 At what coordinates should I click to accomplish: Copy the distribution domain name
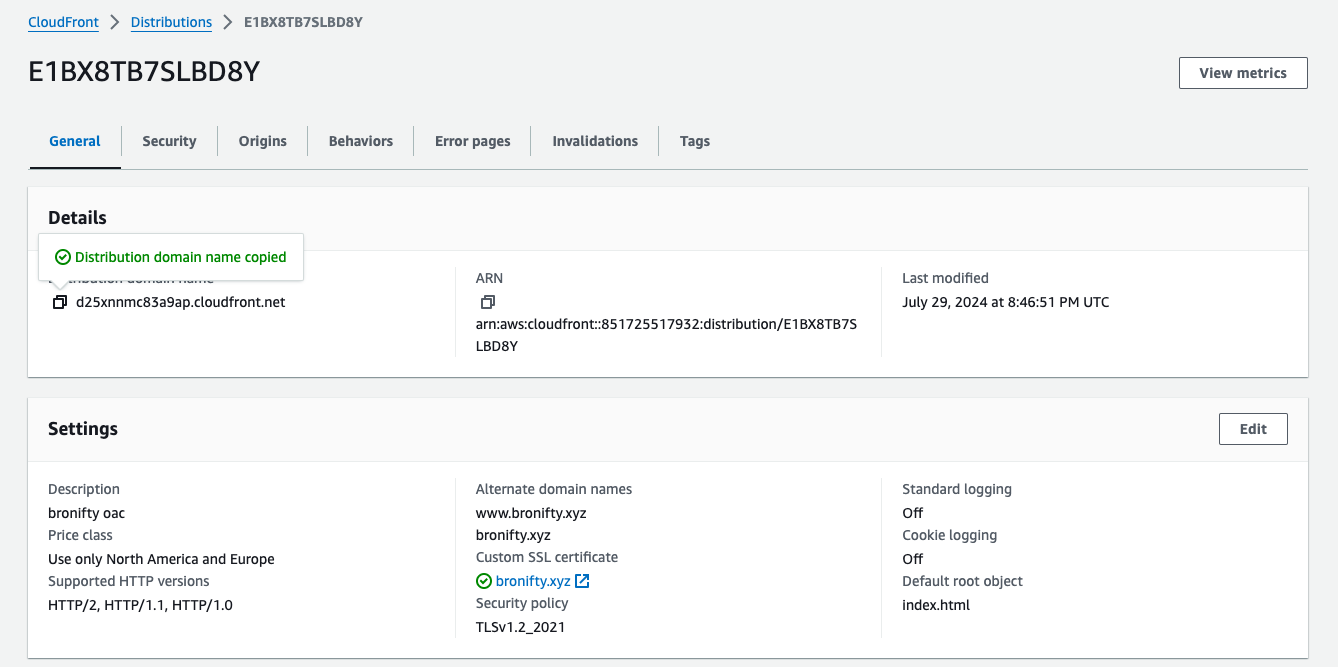(59, 301)
